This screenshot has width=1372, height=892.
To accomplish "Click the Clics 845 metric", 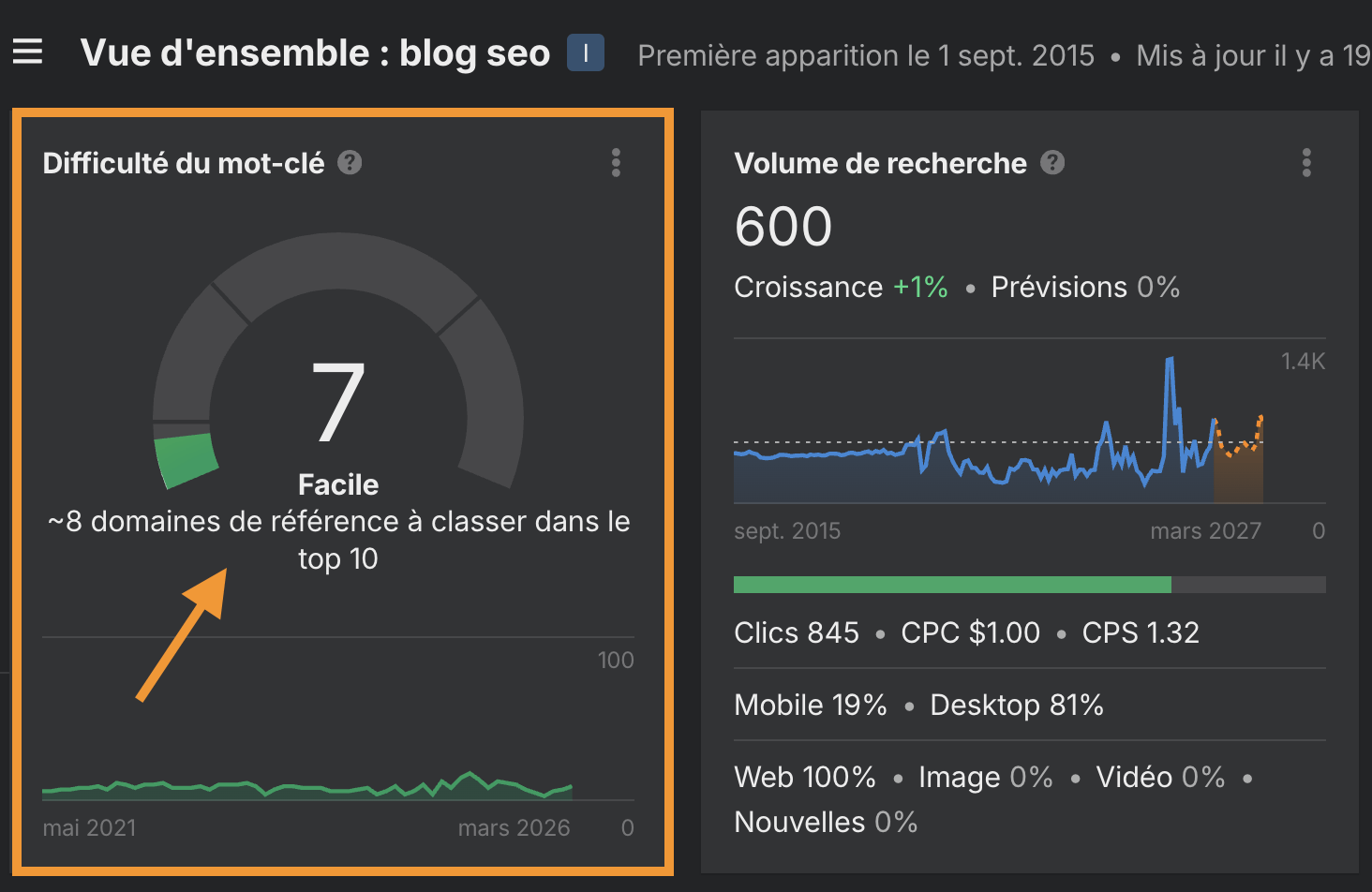I will point(796,632).
